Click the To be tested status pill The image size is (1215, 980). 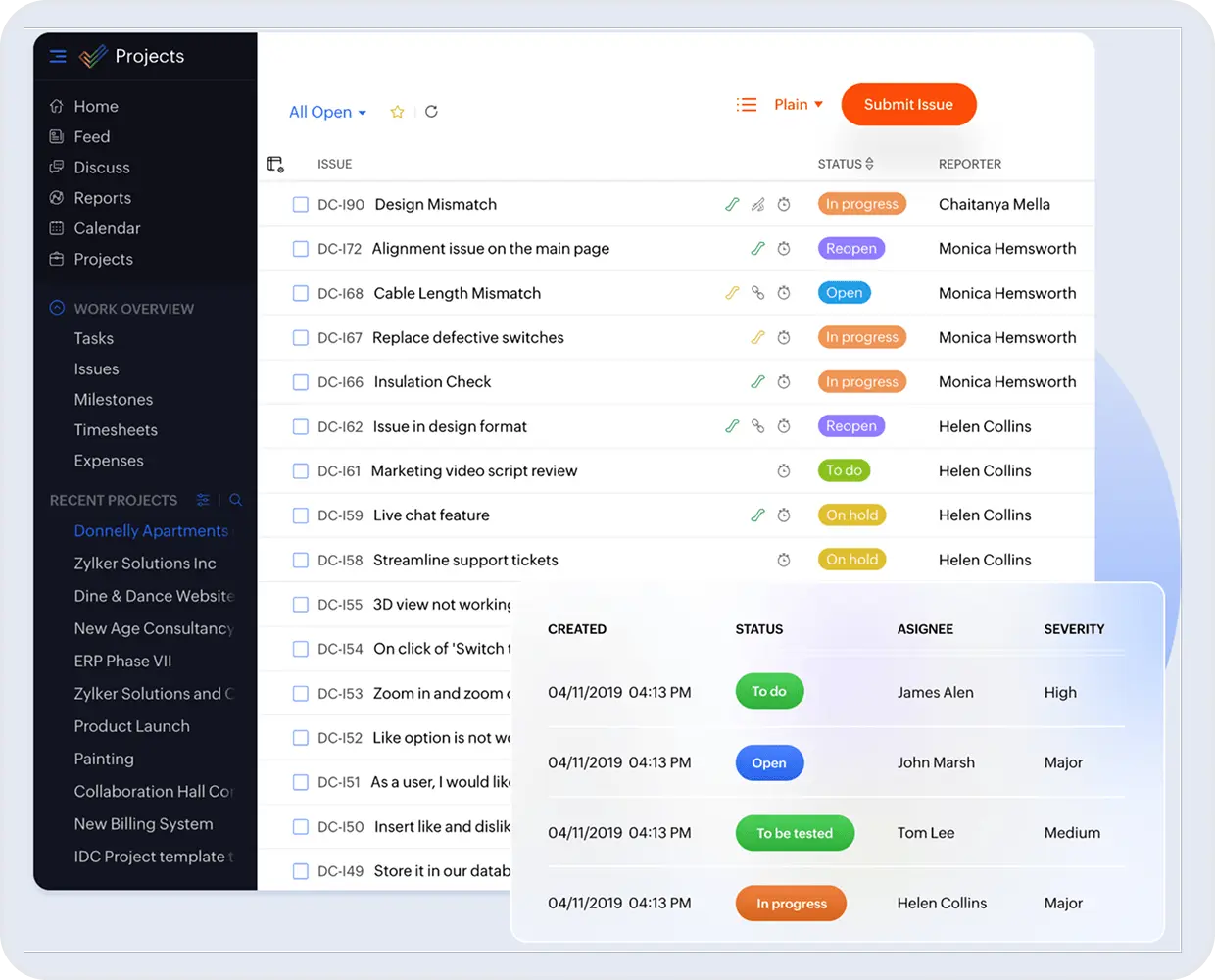795,833
